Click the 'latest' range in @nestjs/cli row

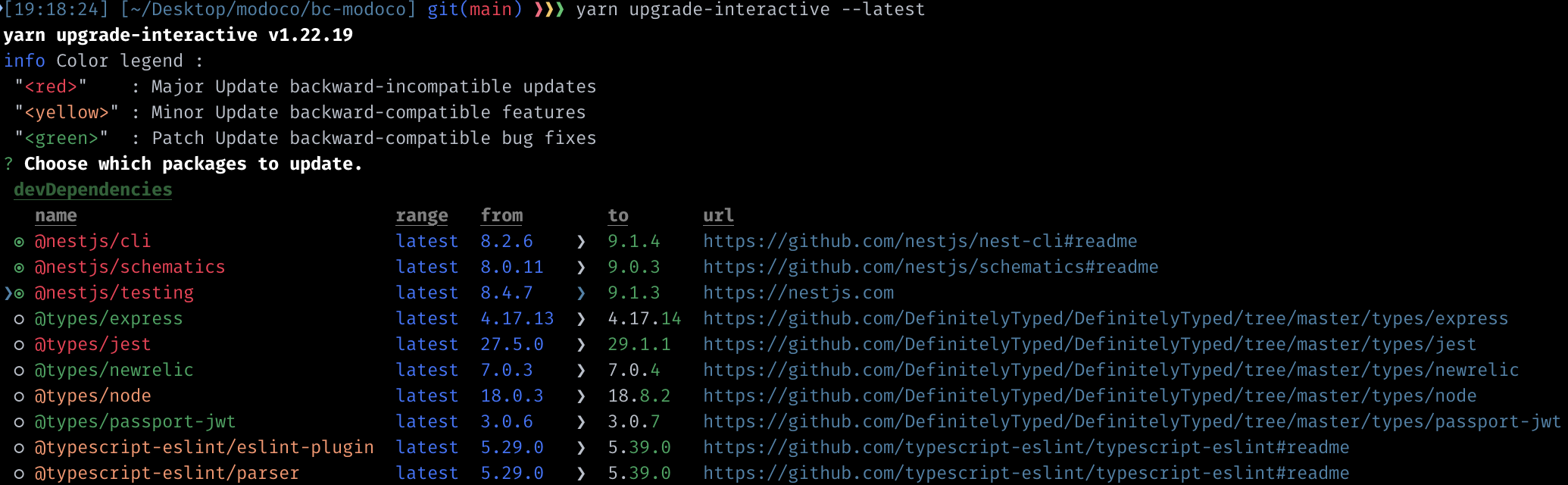426,241
